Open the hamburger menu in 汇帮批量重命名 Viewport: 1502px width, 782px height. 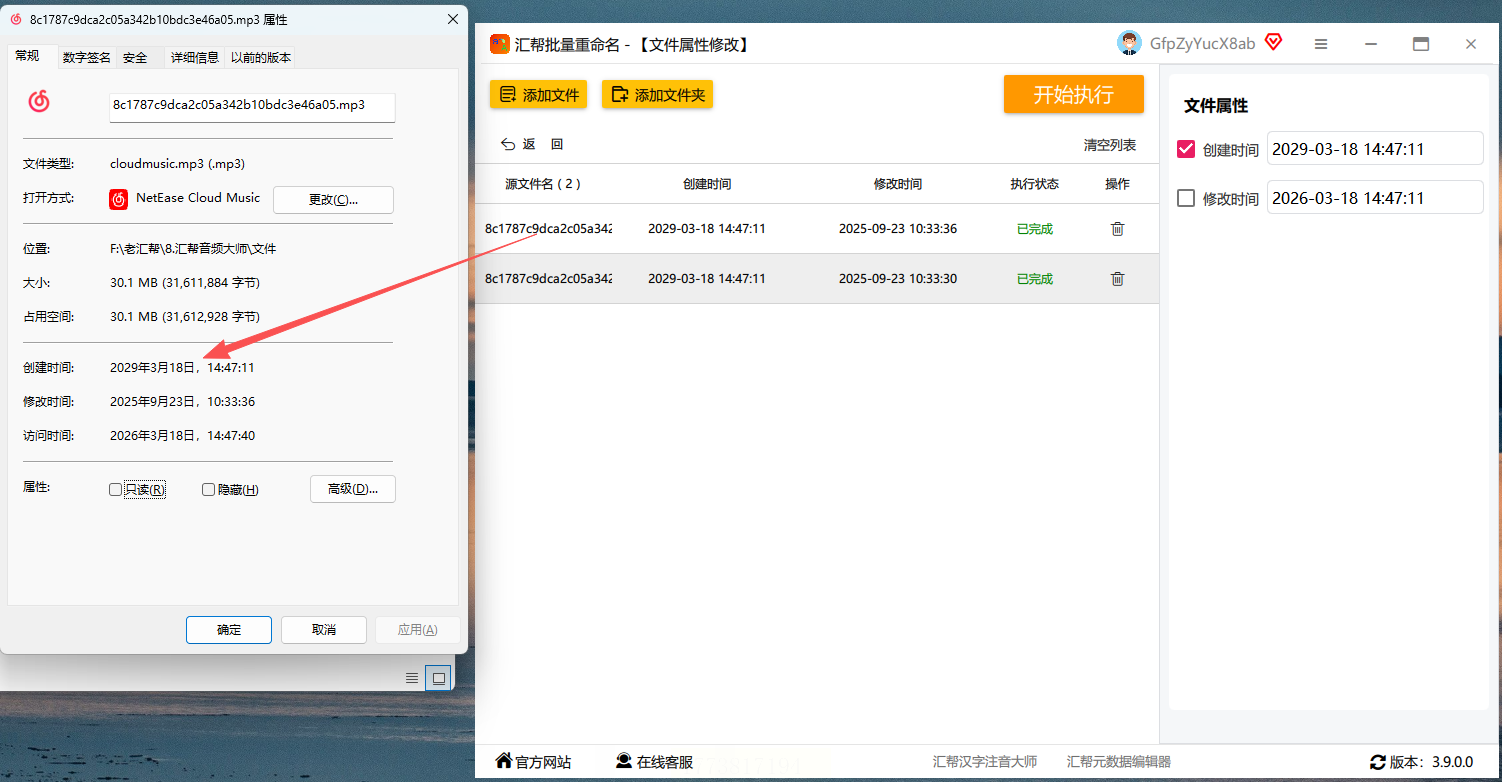click(1321, 44)
